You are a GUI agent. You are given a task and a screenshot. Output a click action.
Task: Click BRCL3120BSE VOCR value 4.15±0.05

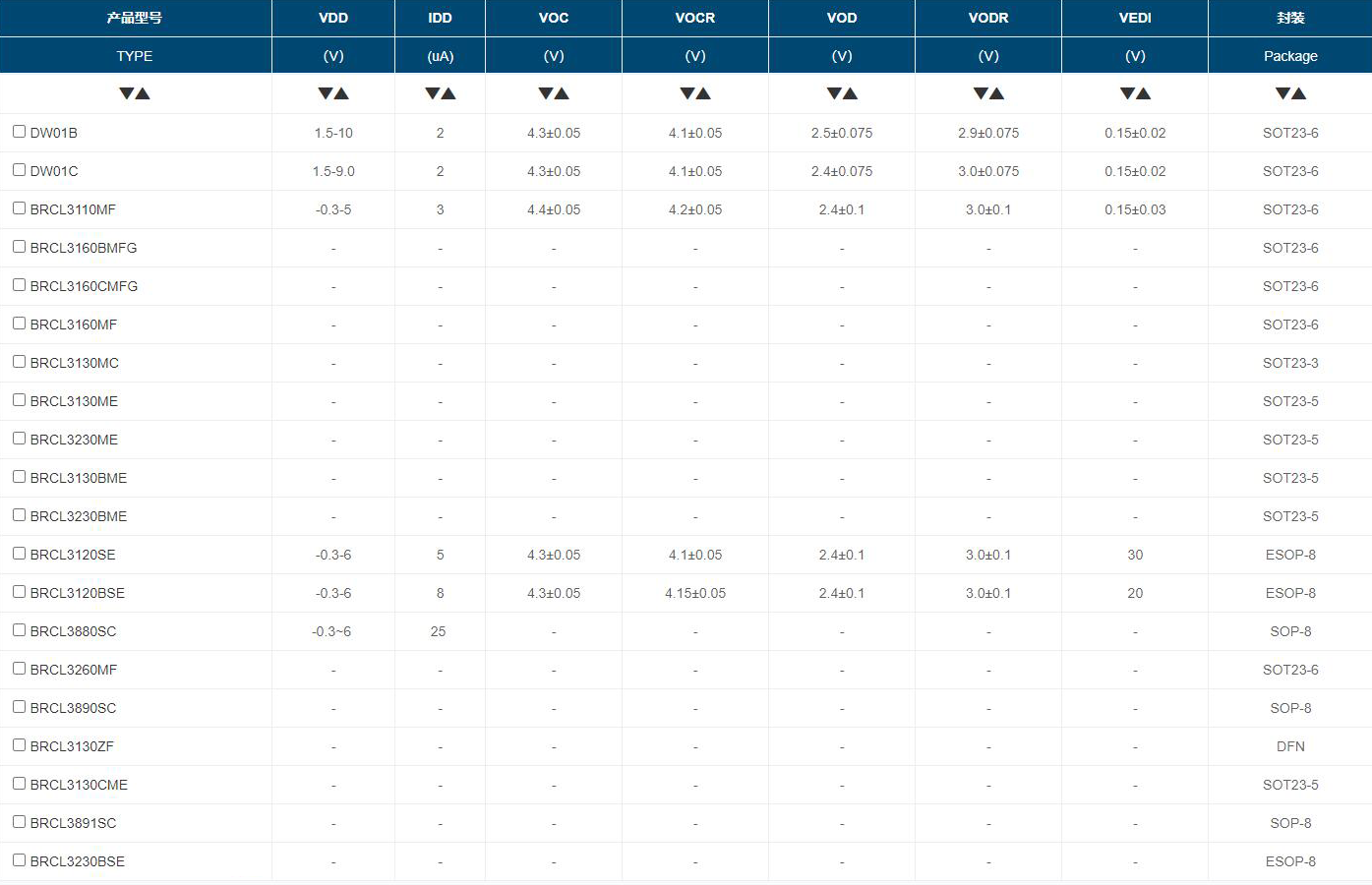(695, 593)
